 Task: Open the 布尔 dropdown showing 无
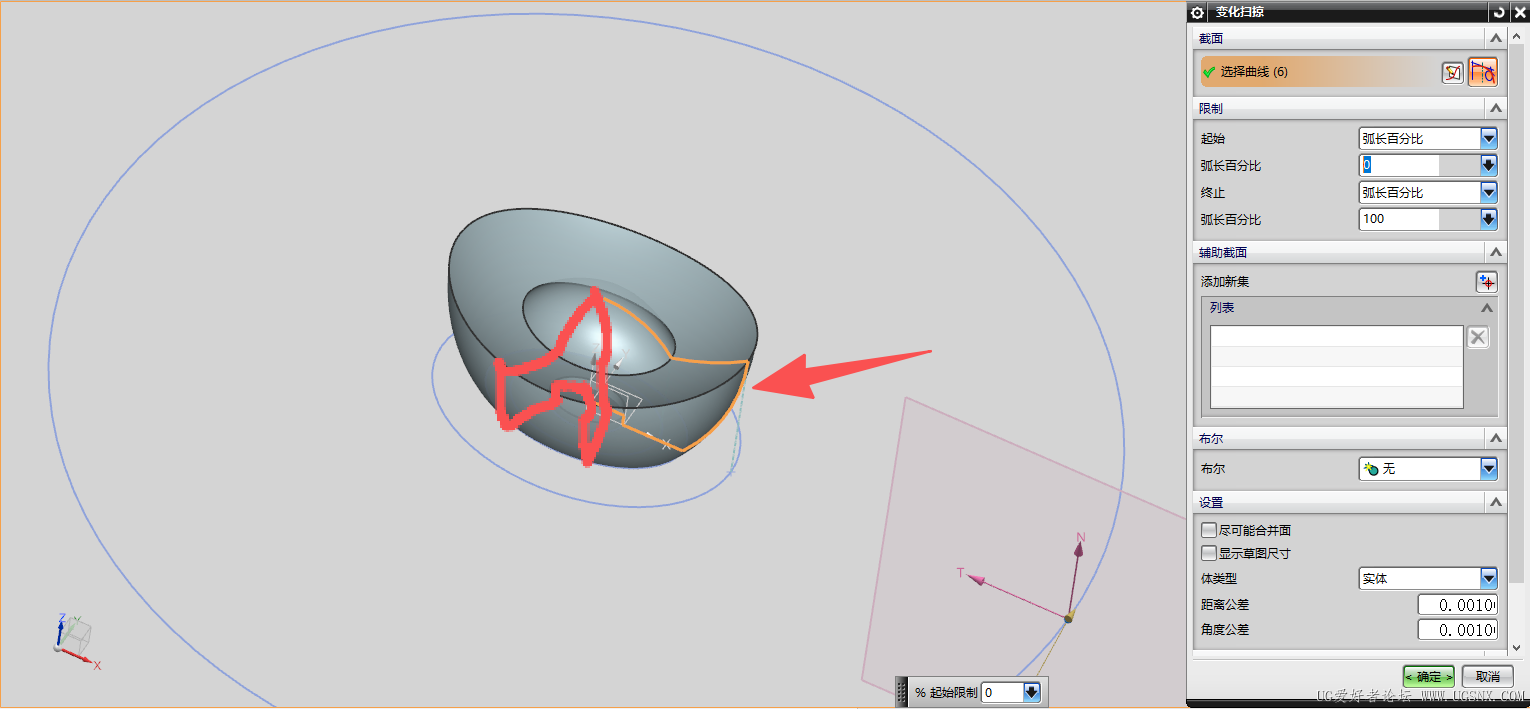(x=1489, y=468)
